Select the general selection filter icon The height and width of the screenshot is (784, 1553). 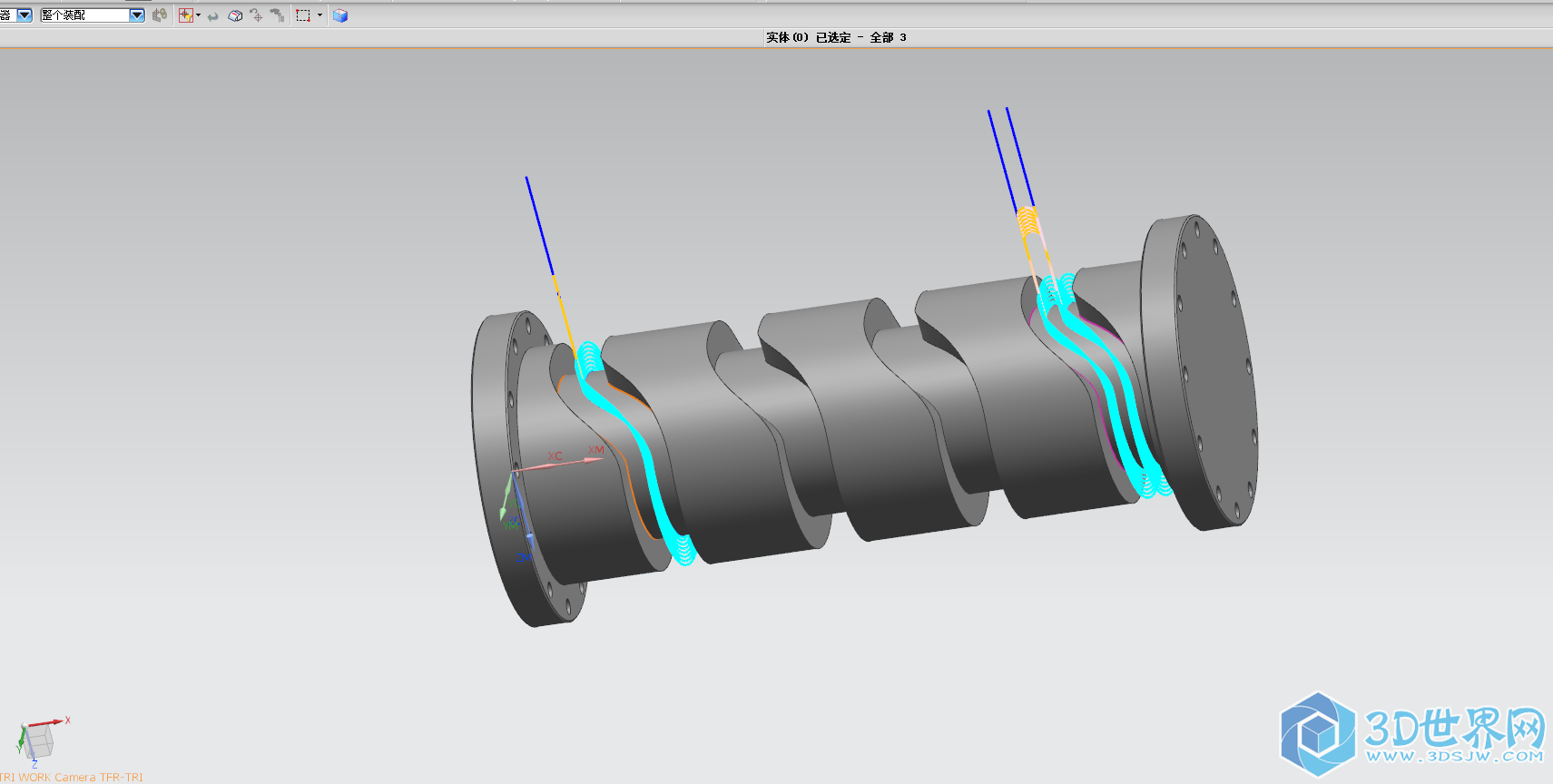185,15
